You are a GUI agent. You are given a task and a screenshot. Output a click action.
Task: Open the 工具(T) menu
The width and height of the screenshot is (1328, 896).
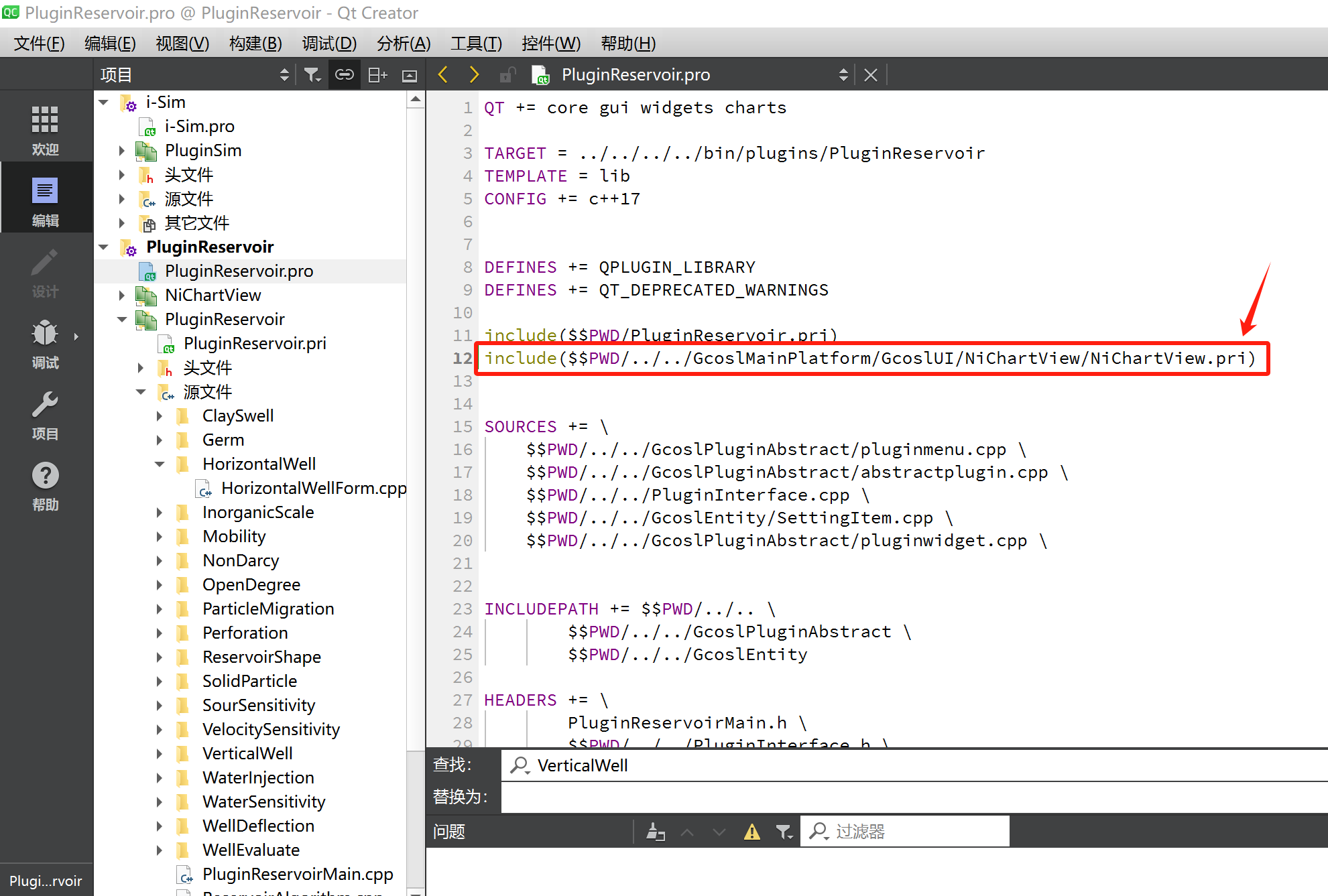[476, 44]
